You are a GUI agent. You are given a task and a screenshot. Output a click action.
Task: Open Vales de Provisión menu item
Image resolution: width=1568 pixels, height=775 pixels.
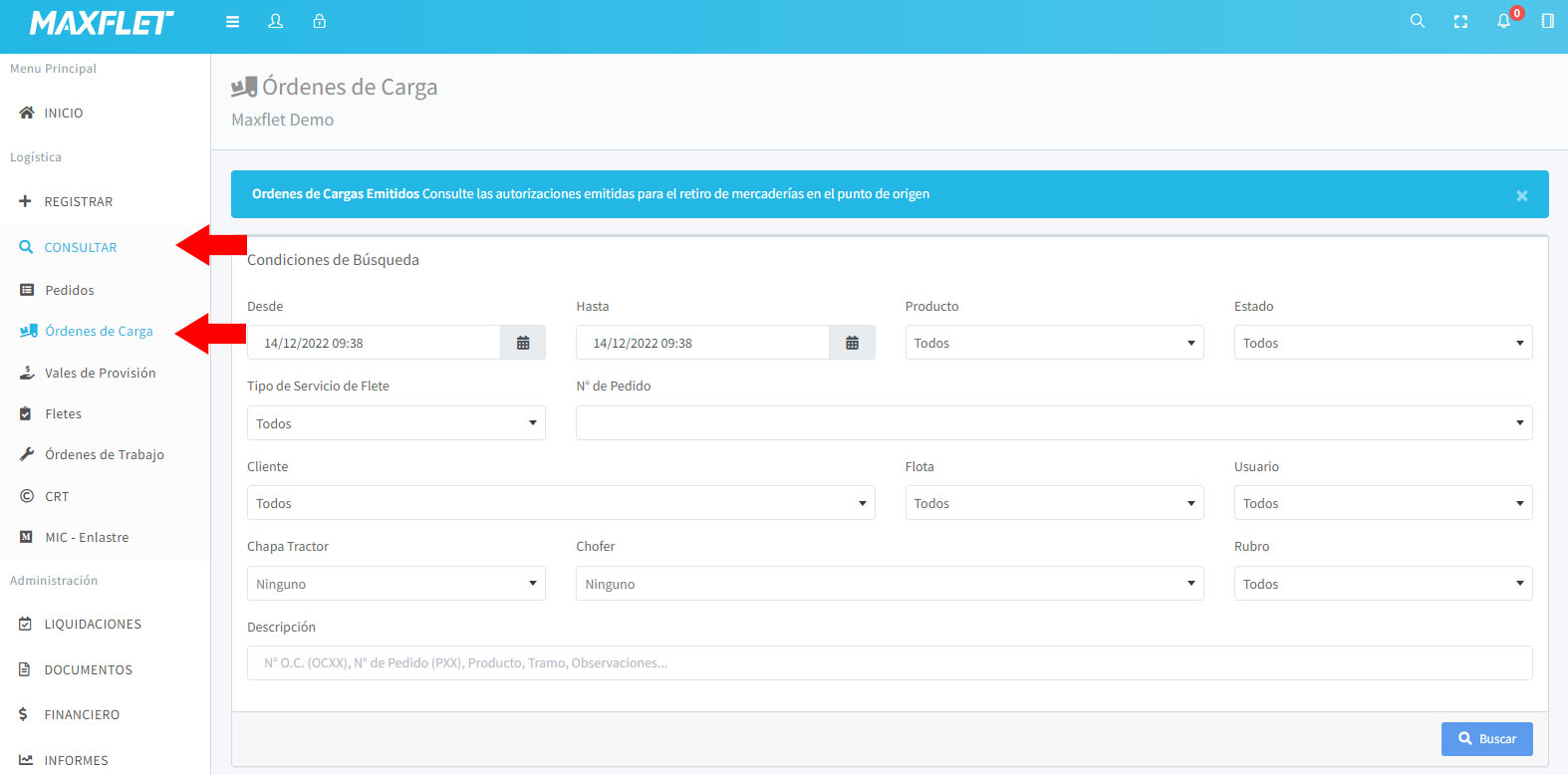point(100,373)
